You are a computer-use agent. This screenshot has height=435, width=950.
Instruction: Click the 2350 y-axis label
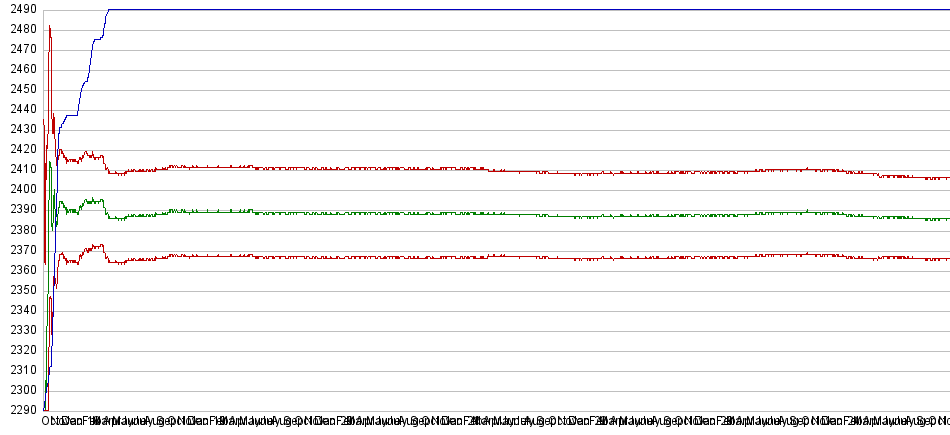(20, 290)
